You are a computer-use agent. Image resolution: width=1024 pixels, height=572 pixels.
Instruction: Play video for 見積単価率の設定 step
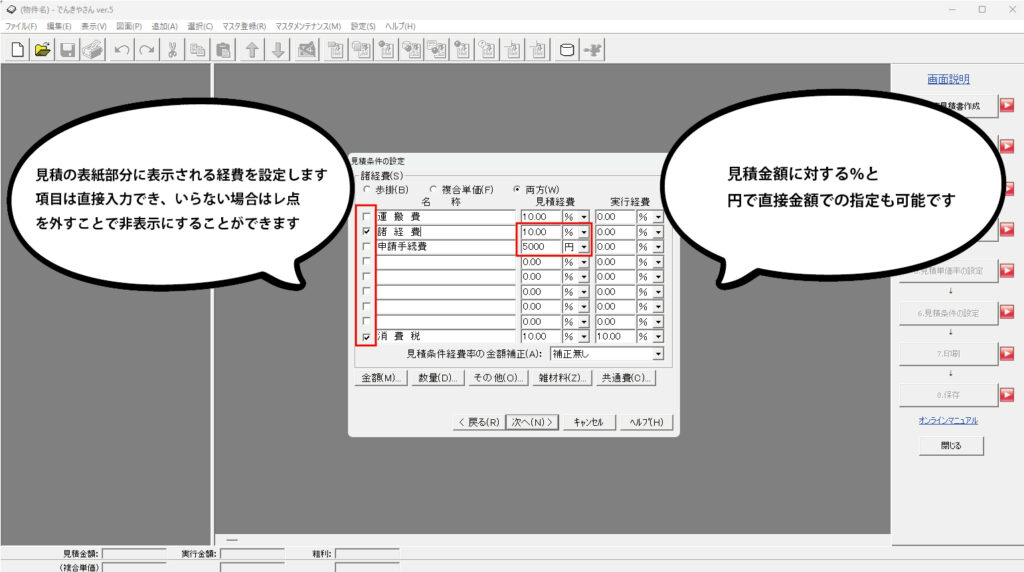pos(1007,270)
